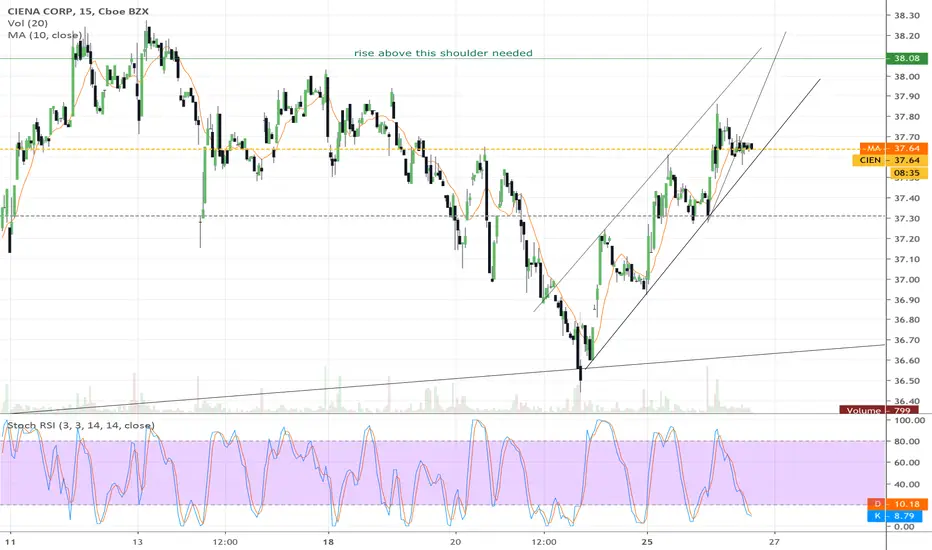
Task: Select the Vol (20) indicator label
Action: (27, 23)
